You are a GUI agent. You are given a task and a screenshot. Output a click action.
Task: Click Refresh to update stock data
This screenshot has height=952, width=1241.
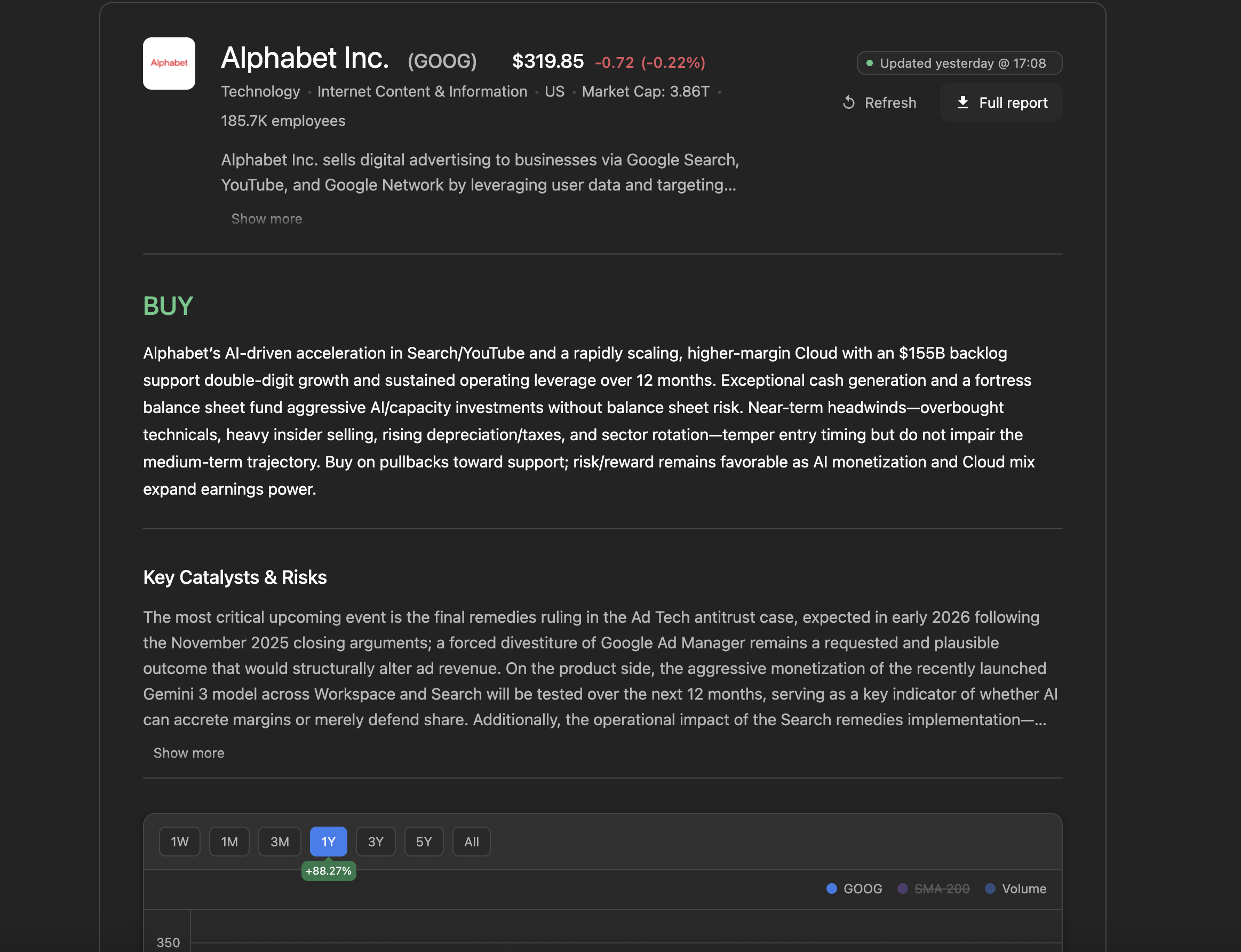click(x=878, y=102)
